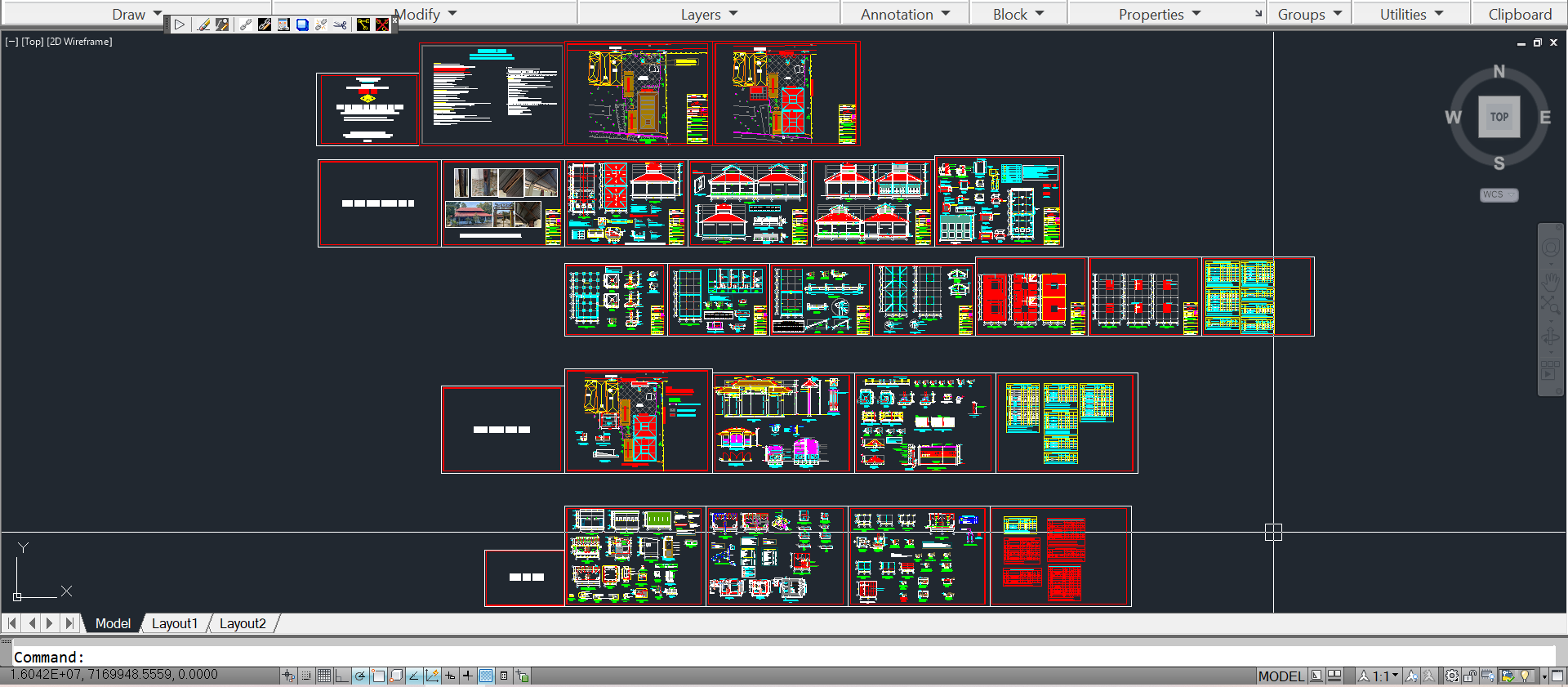Click the scissors icon in floating toolbar
The image size is (1568, 687).
pyautogui.click(x=340, y=25)
